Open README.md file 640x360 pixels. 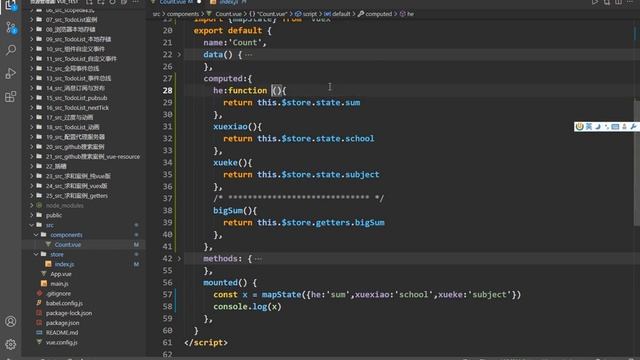(62, 333)
